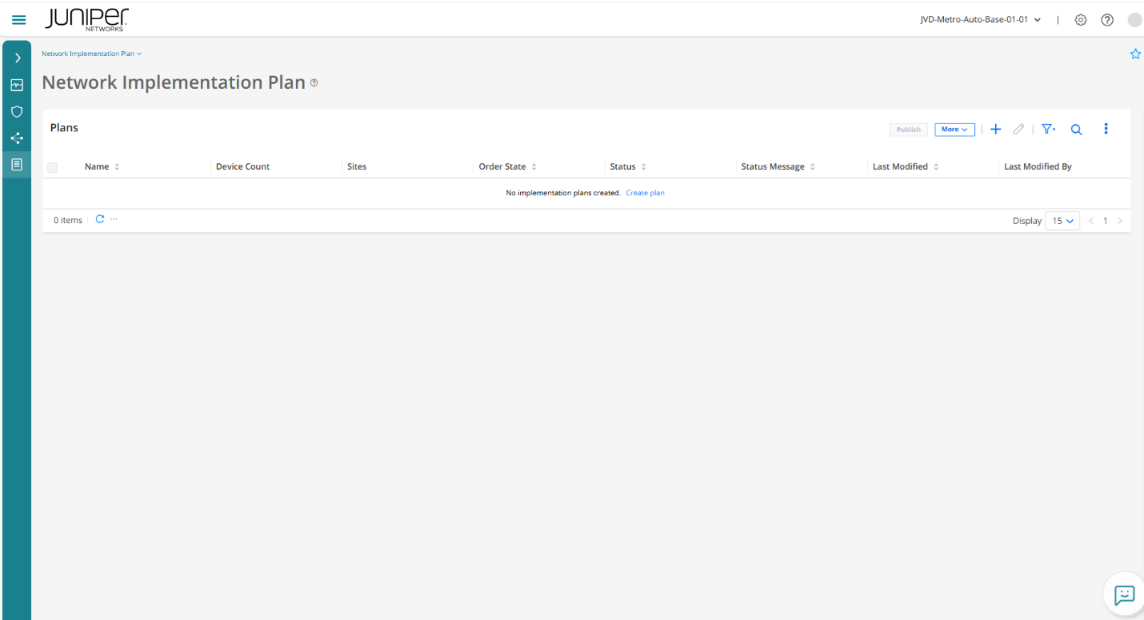Click the network share sidebar icon

[x=17, y=138]
